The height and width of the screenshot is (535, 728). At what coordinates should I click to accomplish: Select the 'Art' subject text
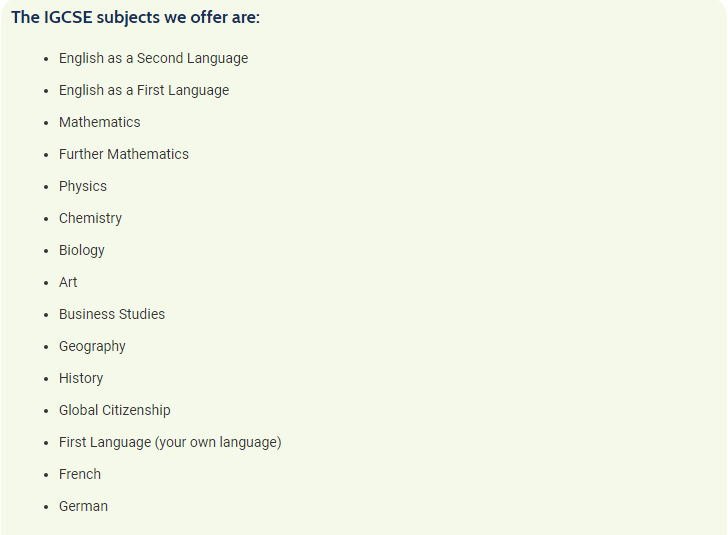click(68, 282)
